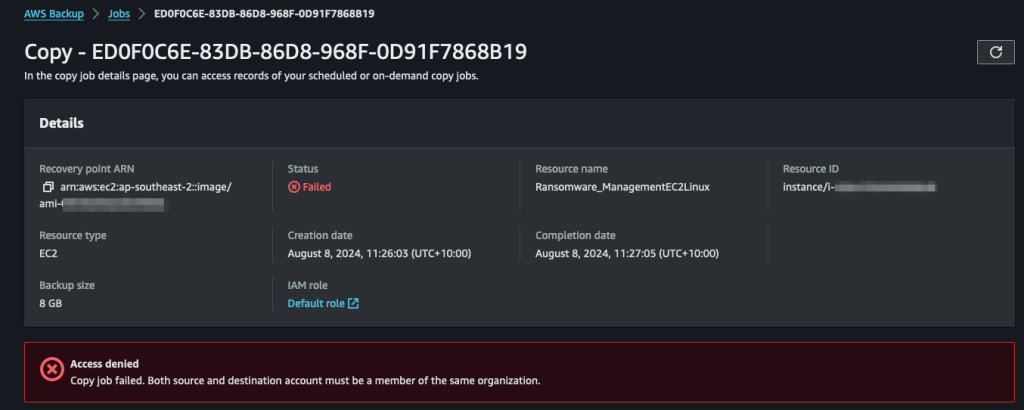This screenshot has height=410, width=1024.
Task: Copy the recovery point ARN via copy icon
Action: pyautogui.click(x=48, y=187)
